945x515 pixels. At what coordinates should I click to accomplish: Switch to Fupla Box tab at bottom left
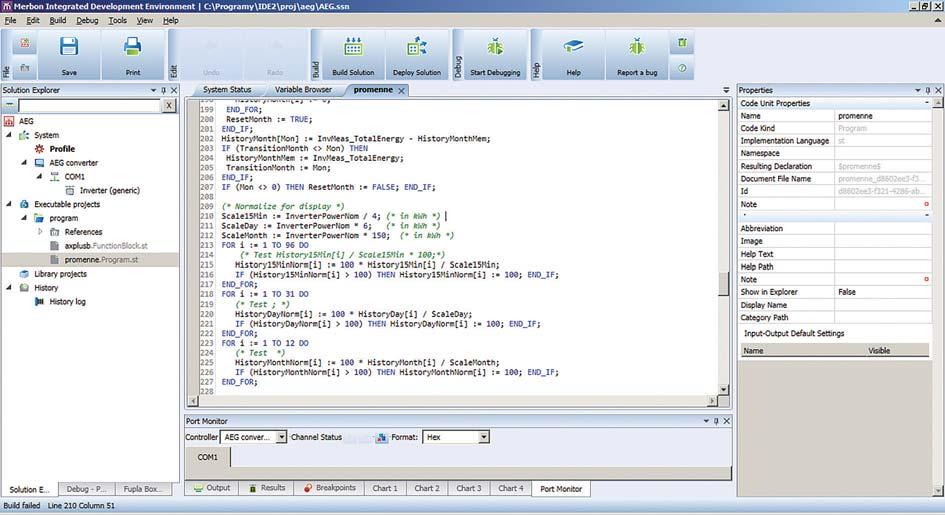coord(143,489)
